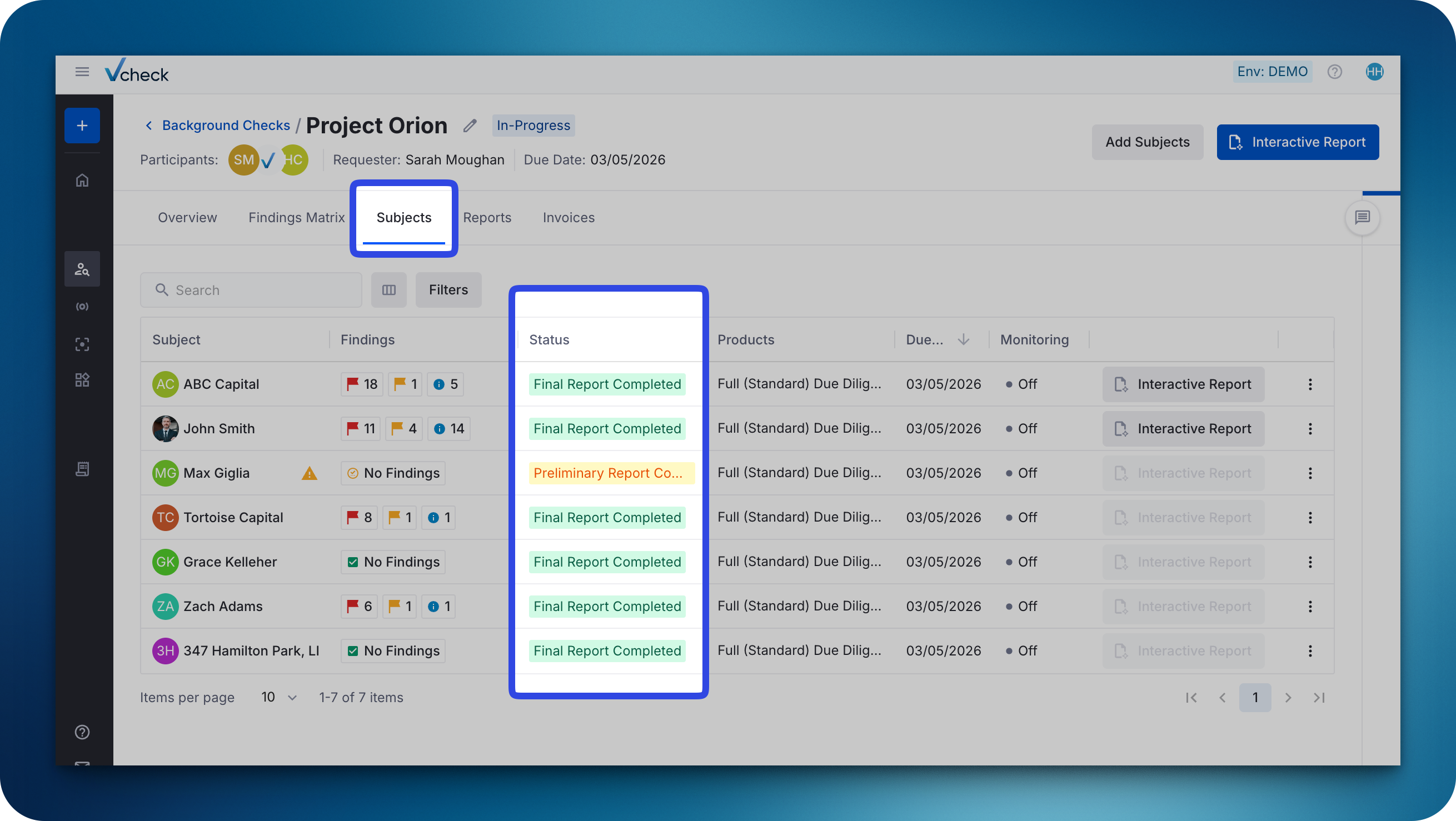The height and width of the screenshot is (821, 1456).
Task: Open the Monitoring sidebar icon
Action: 82,307
